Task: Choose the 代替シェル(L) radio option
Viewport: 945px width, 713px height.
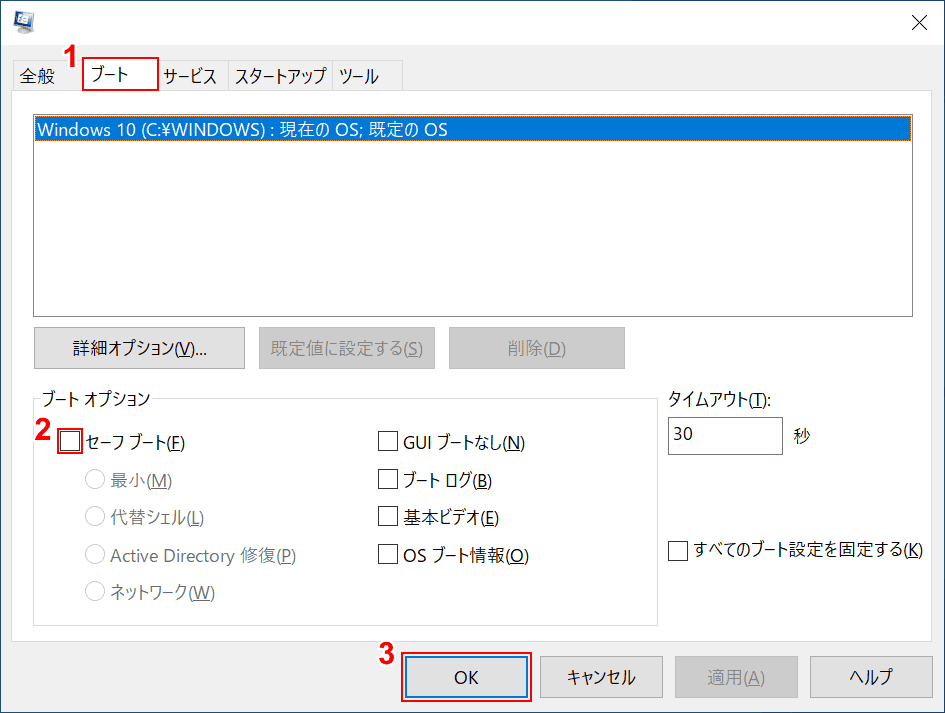Action: coord(95,517)
